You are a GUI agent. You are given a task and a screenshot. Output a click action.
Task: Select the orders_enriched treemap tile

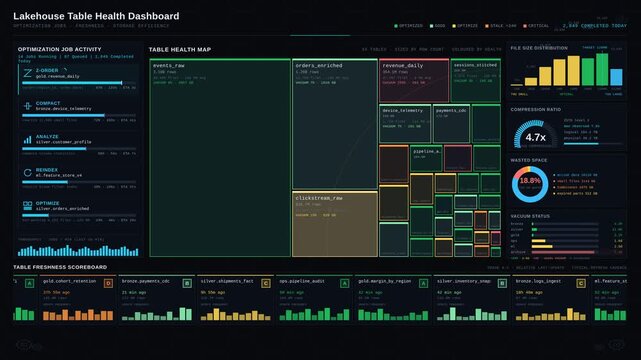point(335,124)
